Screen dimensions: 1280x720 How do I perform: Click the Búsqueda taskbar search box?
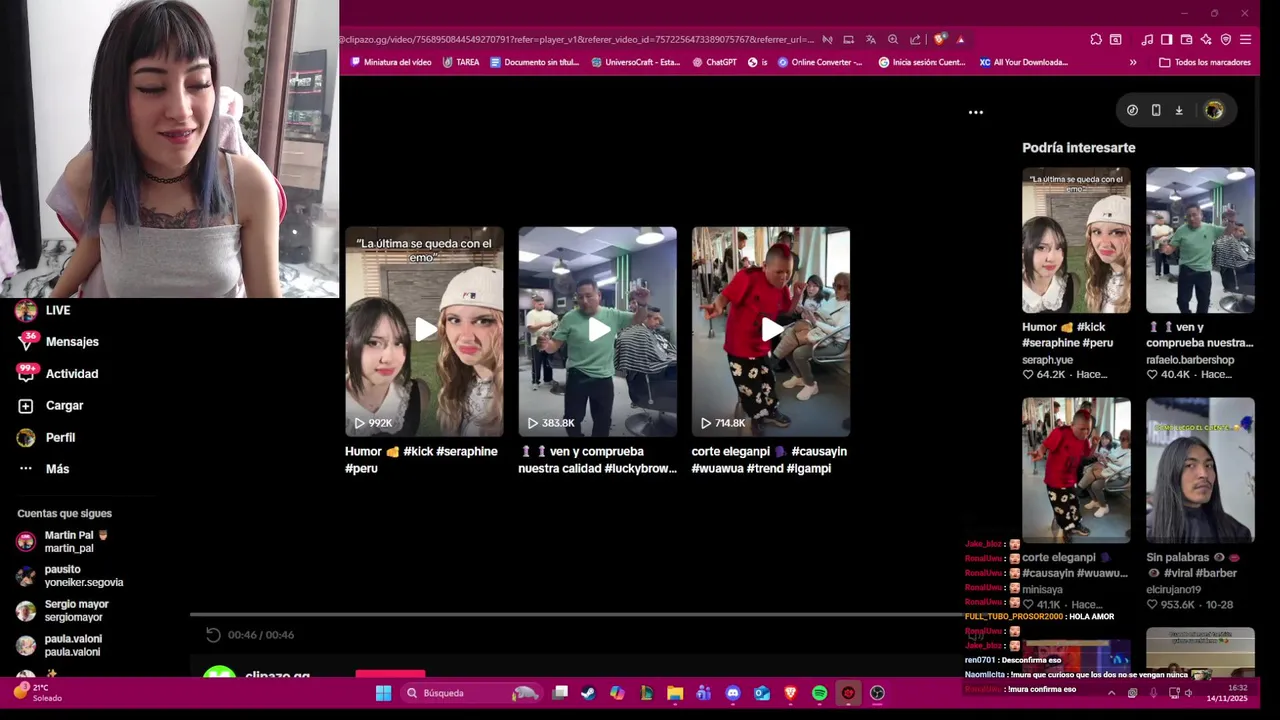[x=470, y=693]
